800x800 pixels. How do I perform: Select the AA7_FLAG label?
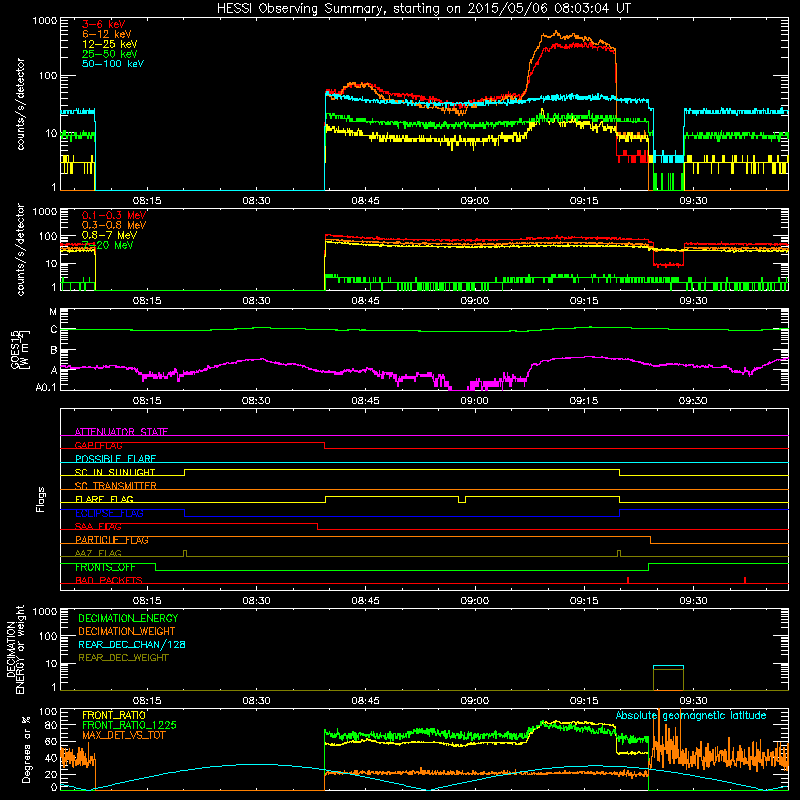(98, 553)
